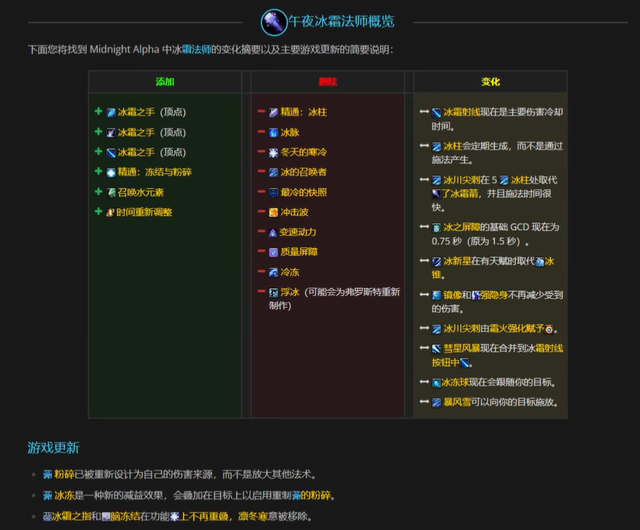The image size is (640, 530).
Task: Click the 最冷的快照 spell icon
Action: tap(273, 192)
